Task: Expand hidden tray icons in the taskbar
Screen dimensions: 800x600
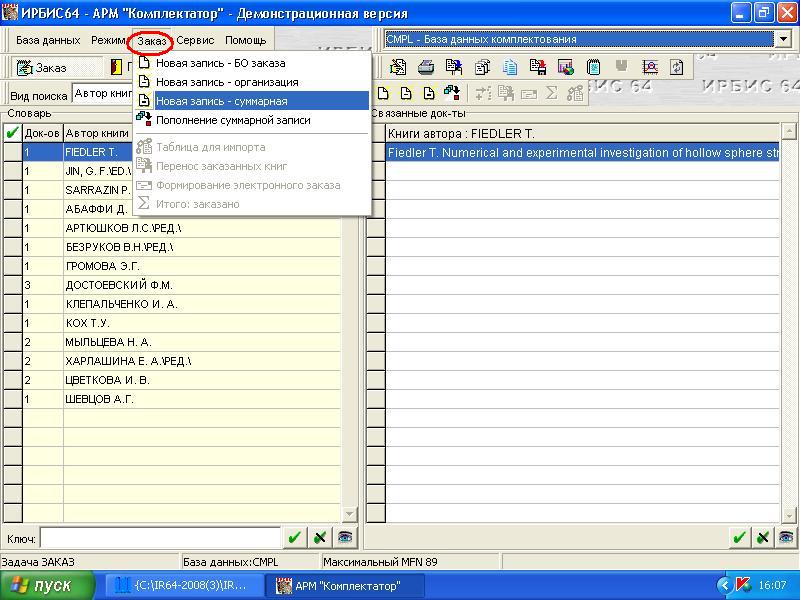Action: (x=724, y=585)
